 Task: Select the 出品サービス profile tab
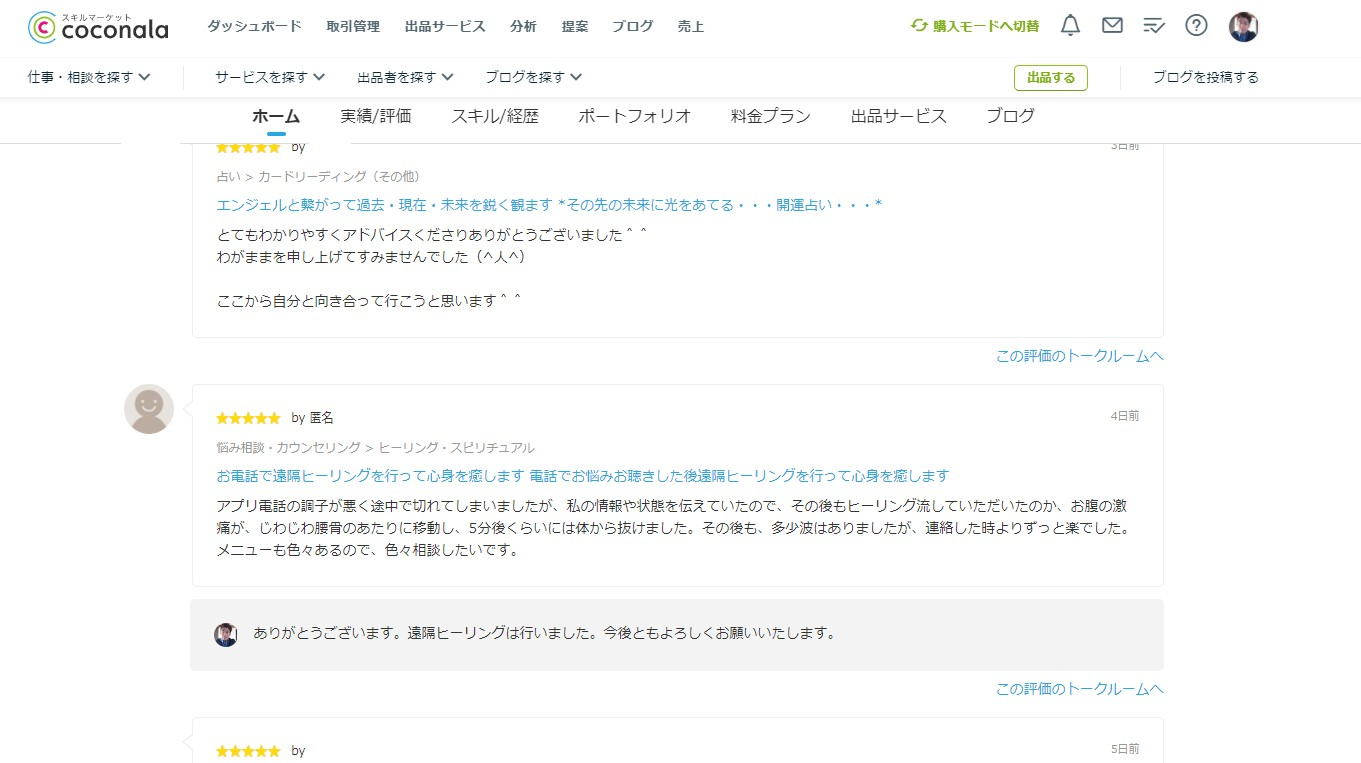(899, 116)
